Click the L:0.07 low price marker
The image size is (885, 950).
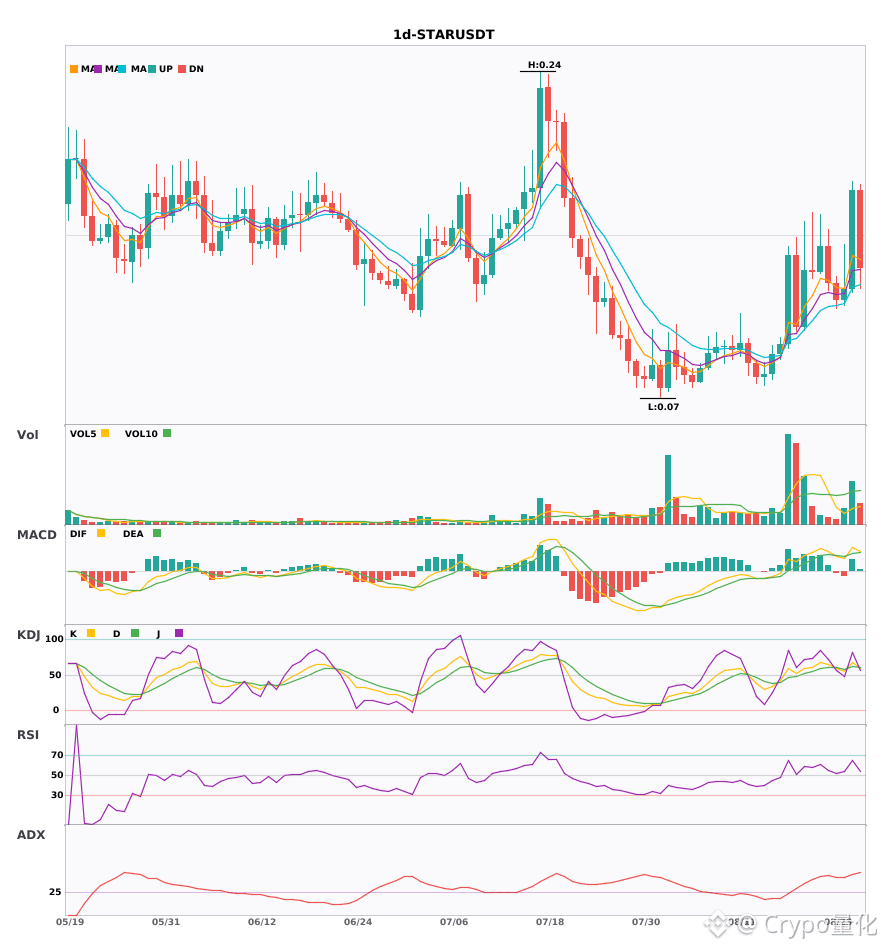[663, 407]
